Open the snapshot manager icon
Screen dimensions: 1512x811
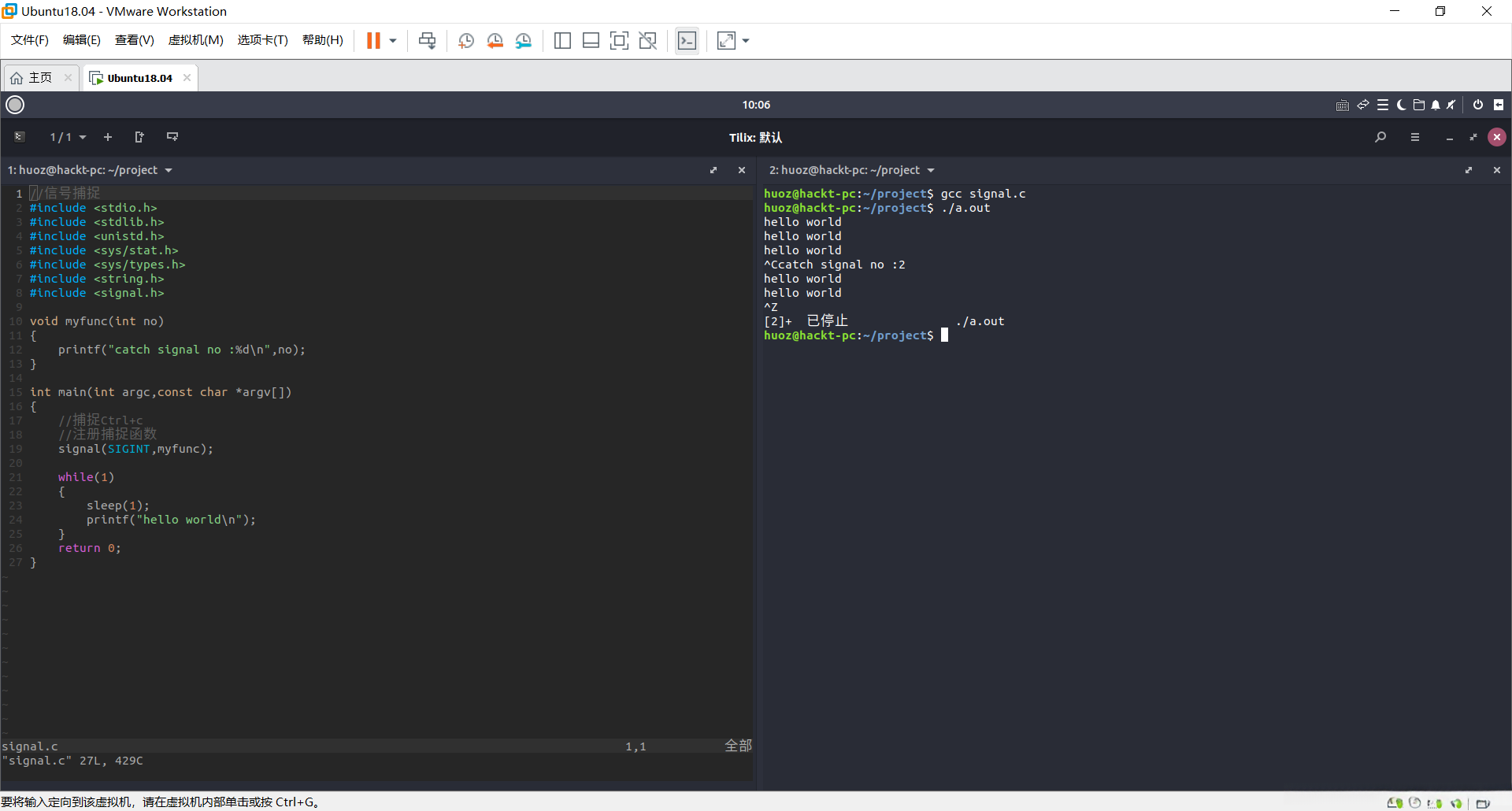524,41
